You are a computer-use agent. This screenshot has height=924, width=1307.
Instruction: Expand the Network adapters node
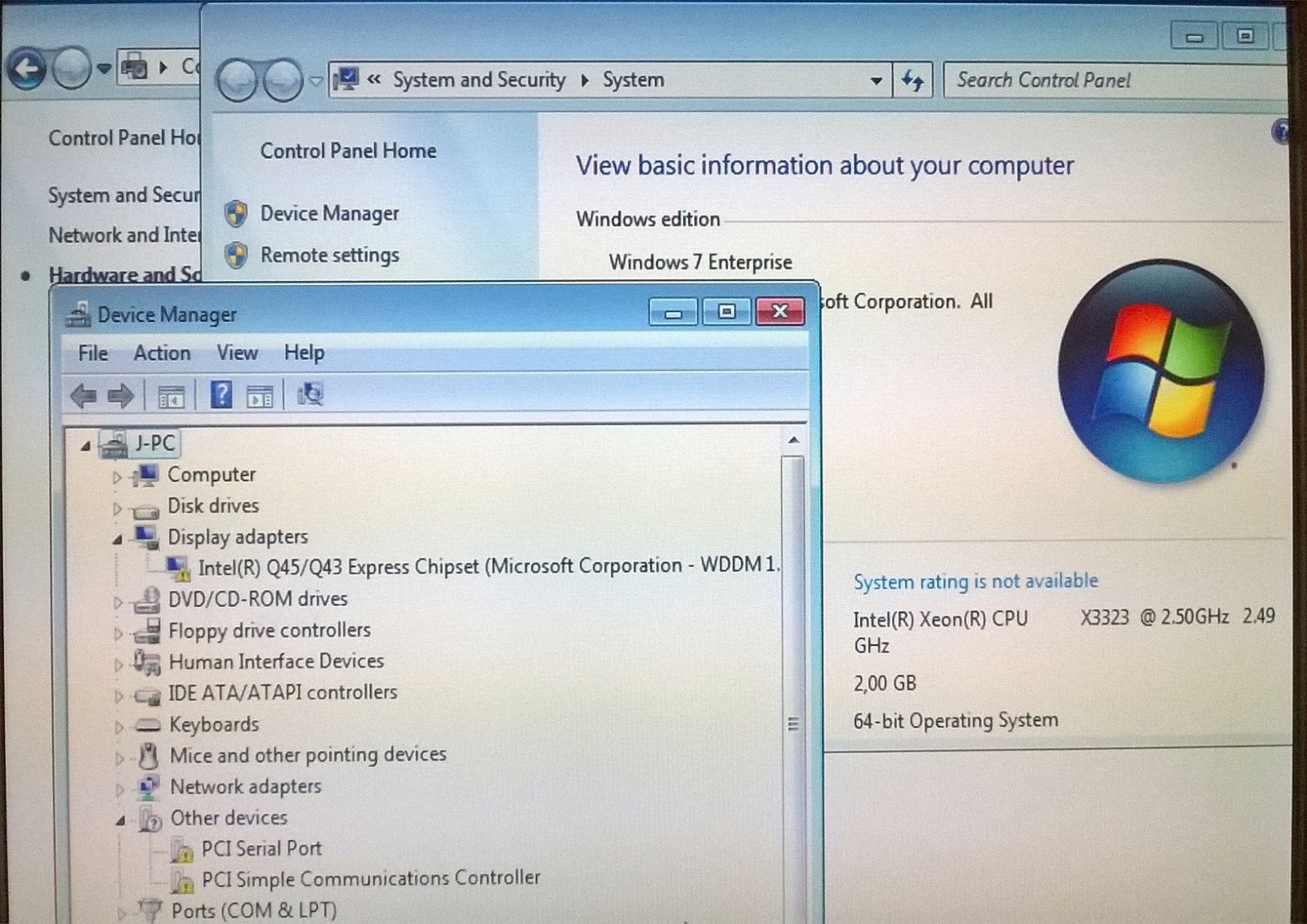[121, 789]
